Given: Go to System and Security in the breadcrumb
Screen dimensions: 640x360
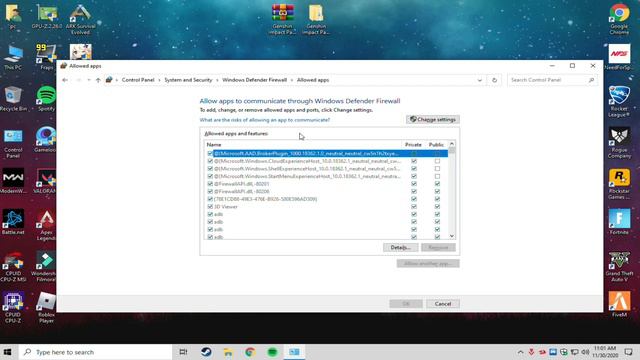Looking at the screenshot, I should tap(188, 80).
